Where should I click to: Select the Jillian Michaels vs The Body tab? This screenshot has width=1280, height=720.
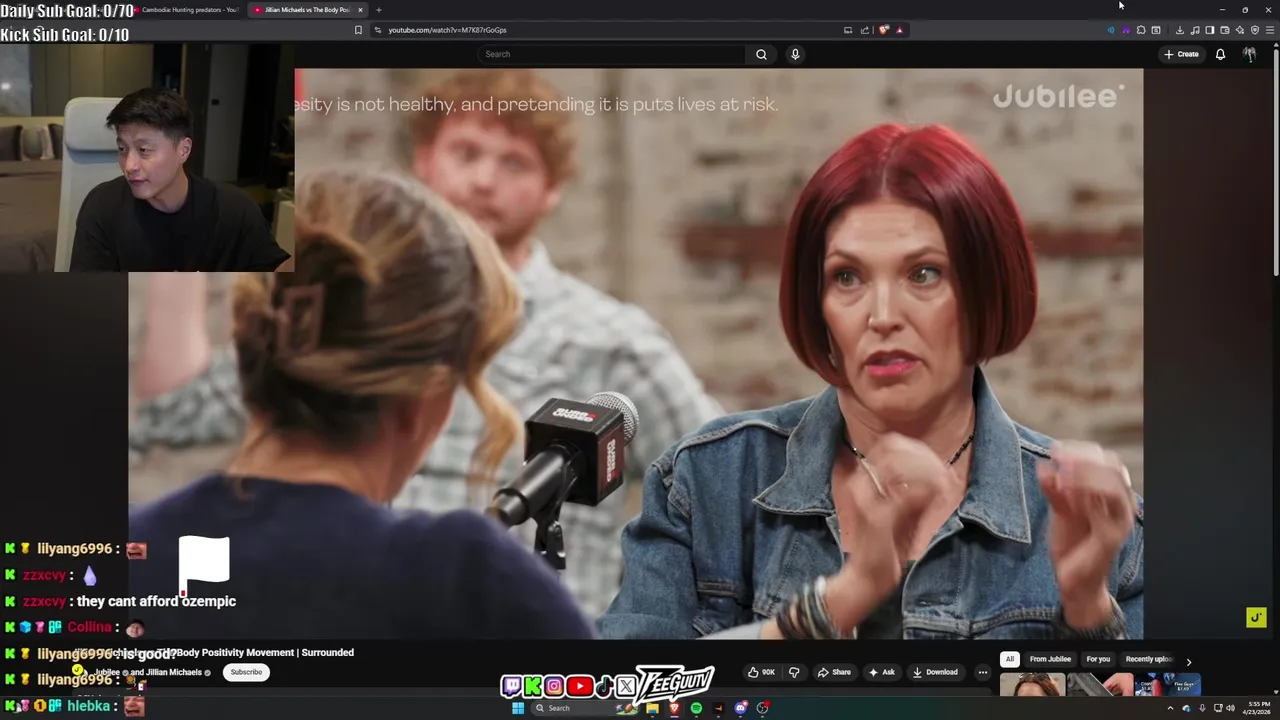[x=306, y=10]
